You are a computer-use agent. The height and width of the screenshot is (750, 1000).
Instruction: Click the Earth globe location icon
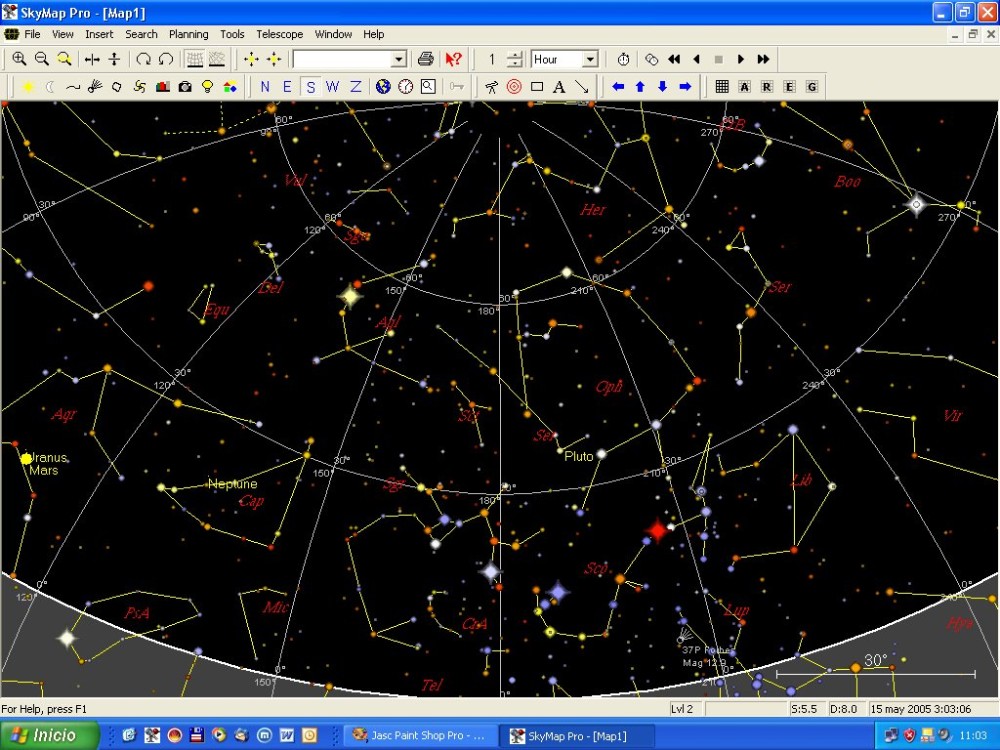[383, 87]
